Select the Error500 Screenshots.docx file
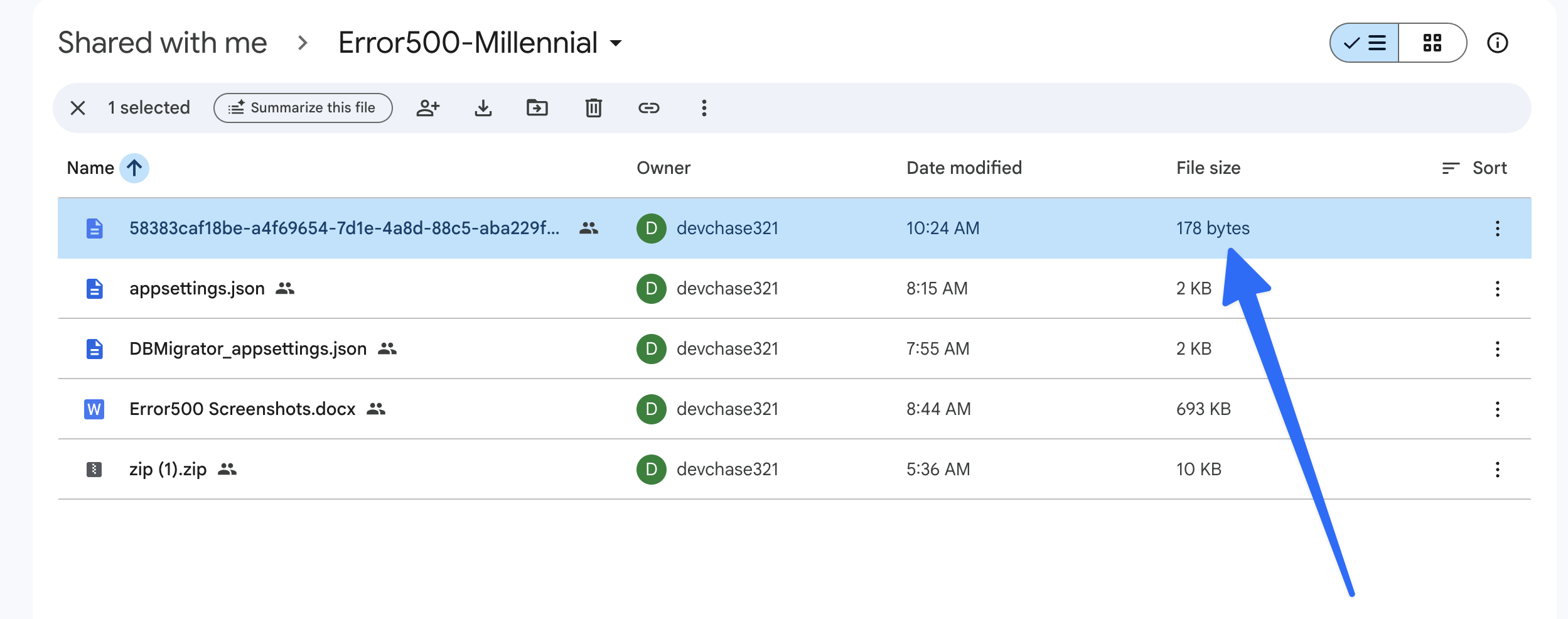 coord(242,409)
